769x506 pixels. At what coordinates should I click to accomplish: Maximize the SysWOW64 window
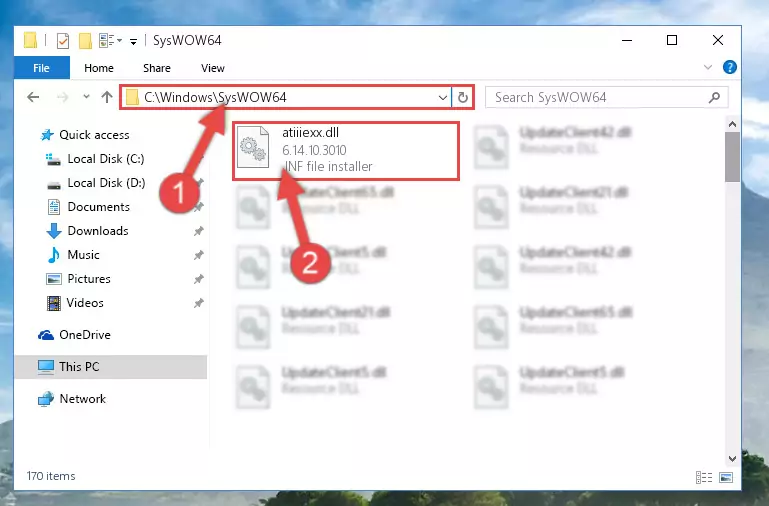point(672,40)
